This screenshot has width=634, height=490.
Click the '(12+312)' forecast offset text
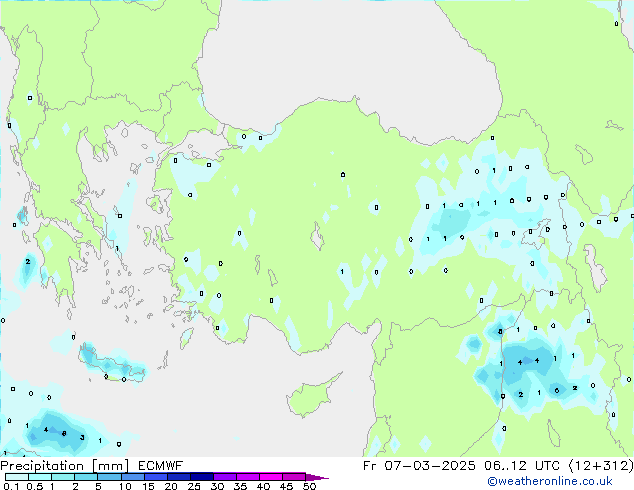point(601,466)
